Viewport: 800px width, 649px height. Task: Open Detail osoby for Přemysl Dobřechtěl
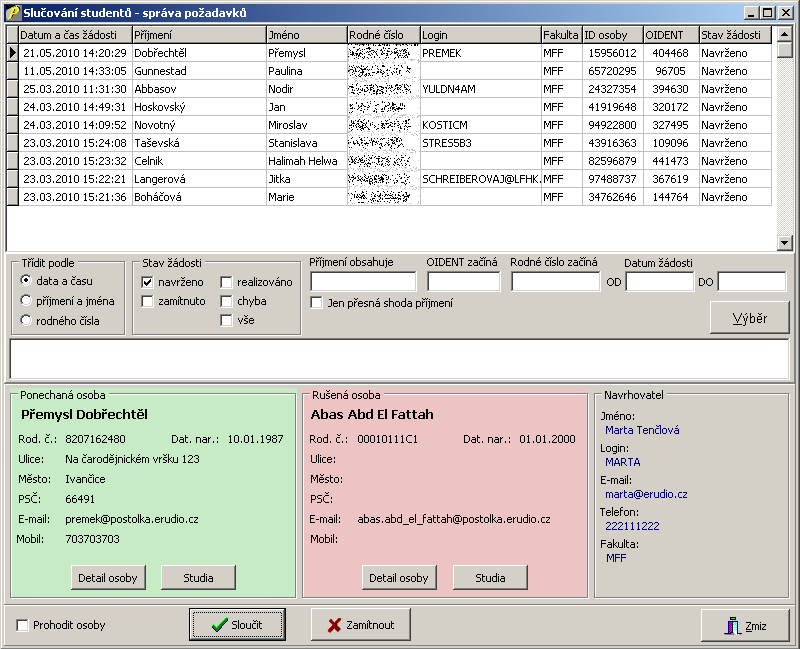(108, 578)
